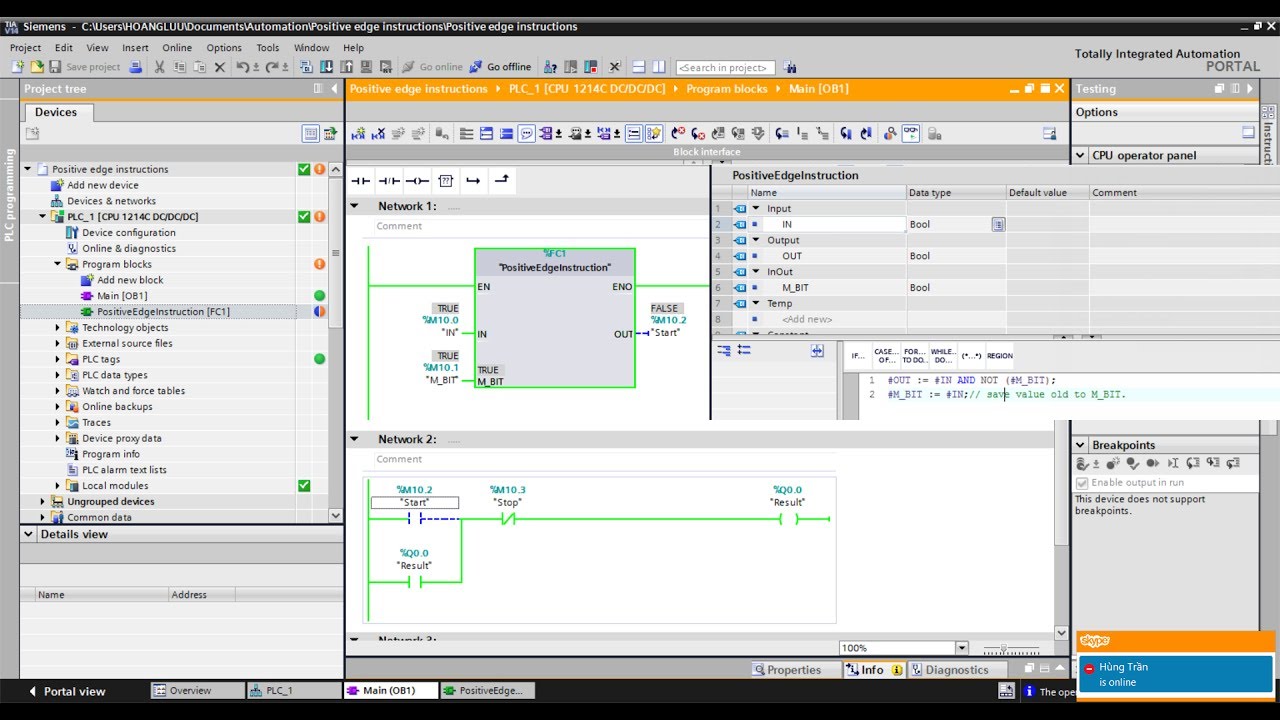Undo the last action
The height and width of the screenshot is (720, 1280).
pos(243,67)
